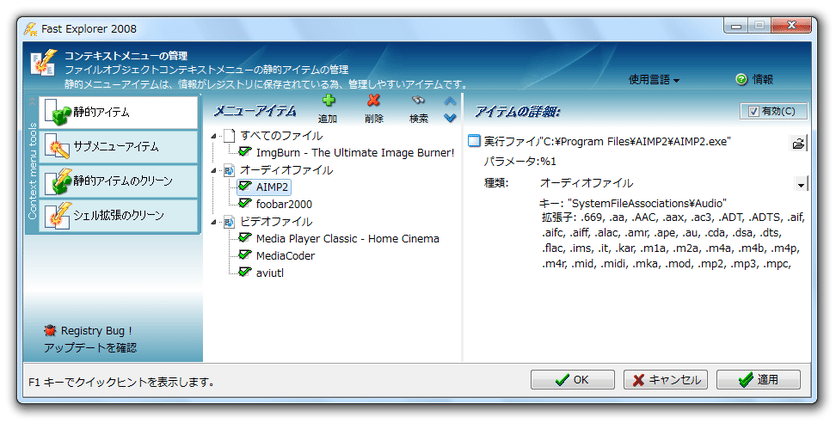
Task: Collapse the すべてのファイル tree node
Action: coord(214,136)
